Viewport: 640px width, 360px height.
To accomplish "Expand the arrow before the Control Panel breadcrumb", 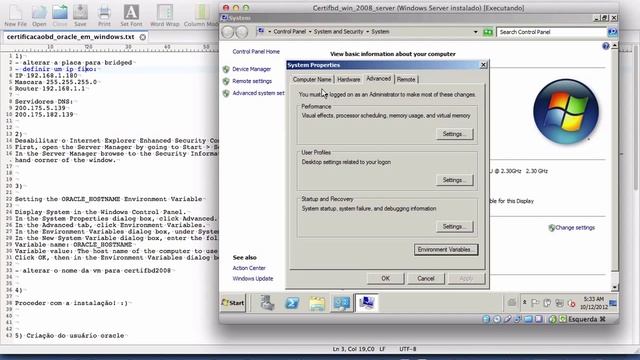I will (269, 32).
